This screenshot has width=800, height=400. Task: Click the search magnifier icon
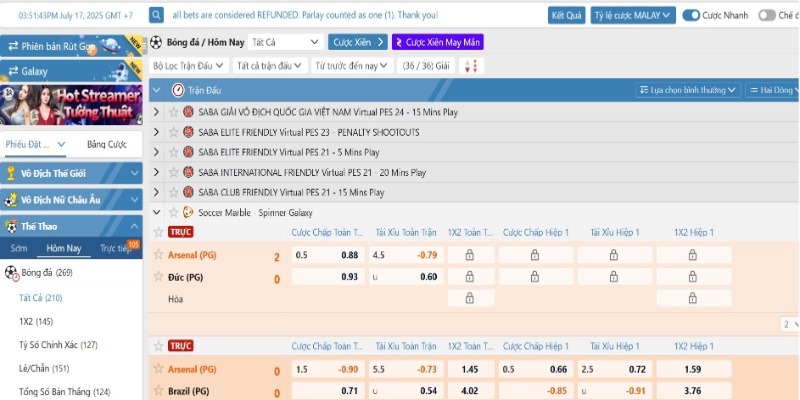158,16
